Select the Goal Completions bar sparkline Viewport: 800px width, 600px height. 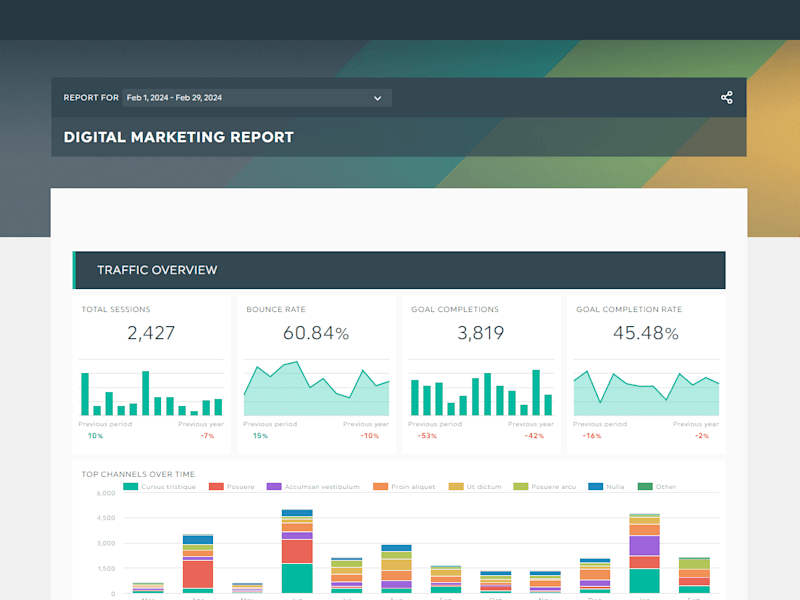click(482, 392)
